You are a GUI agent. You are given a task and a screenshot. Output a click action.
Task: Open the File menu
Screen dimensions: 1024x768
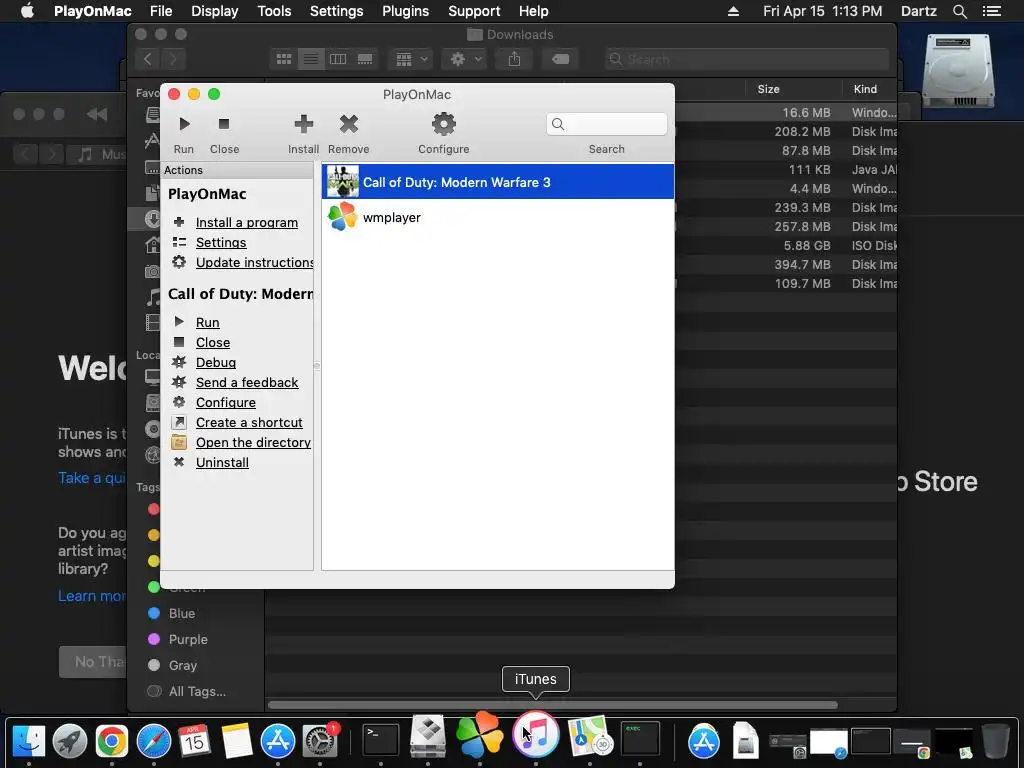161,11
